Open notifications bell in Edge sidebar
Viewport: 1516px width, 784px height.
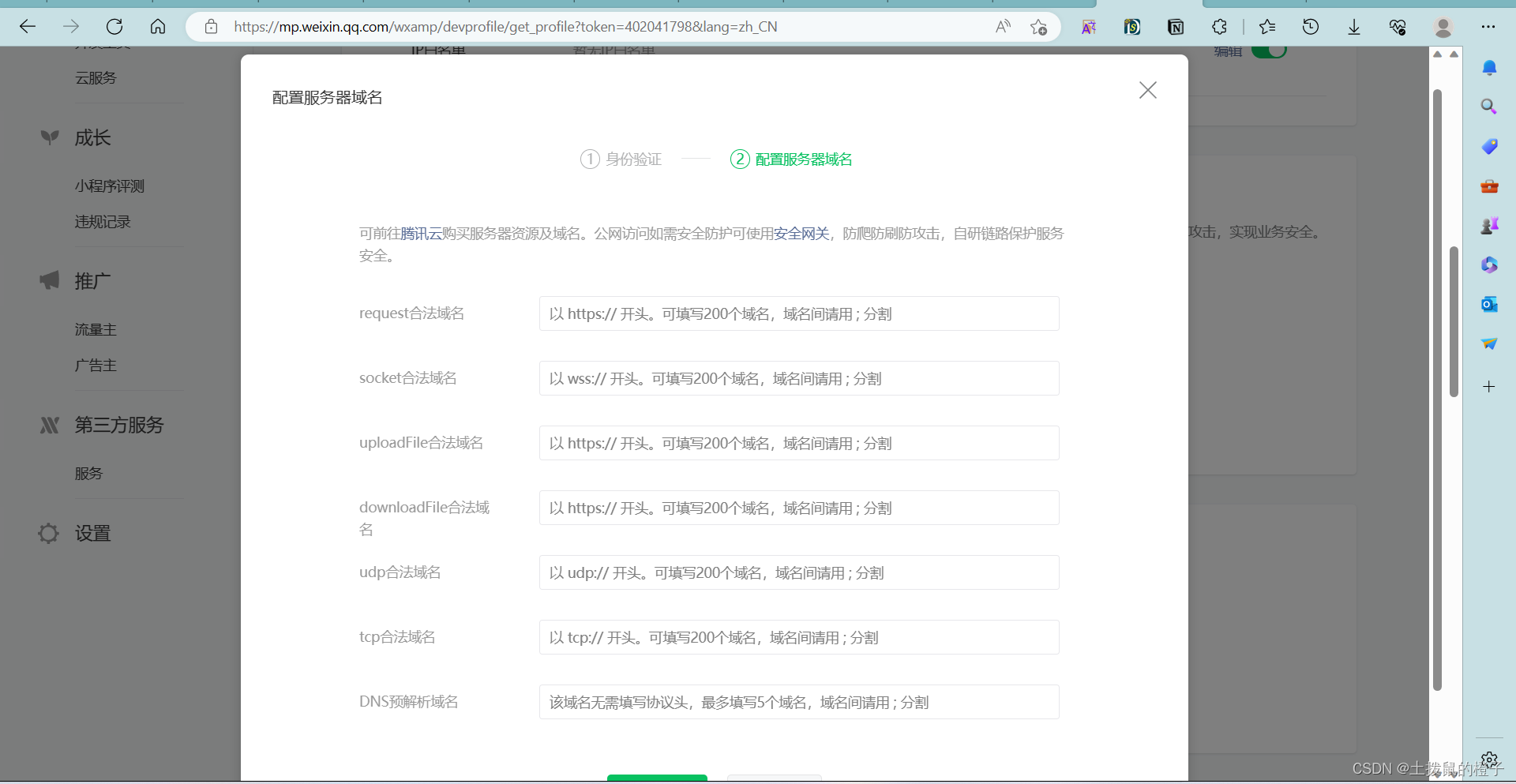pos(1489,68)
